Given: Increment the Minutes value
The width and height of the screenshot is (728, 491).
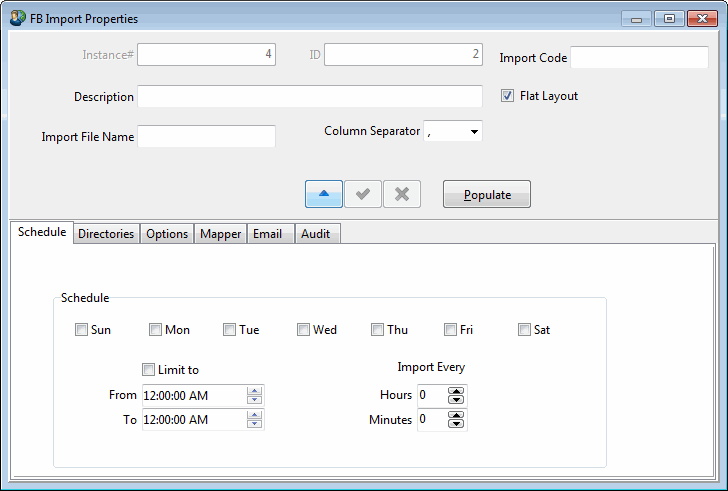Looking at the screenshot, I should (x=456, y=415).
